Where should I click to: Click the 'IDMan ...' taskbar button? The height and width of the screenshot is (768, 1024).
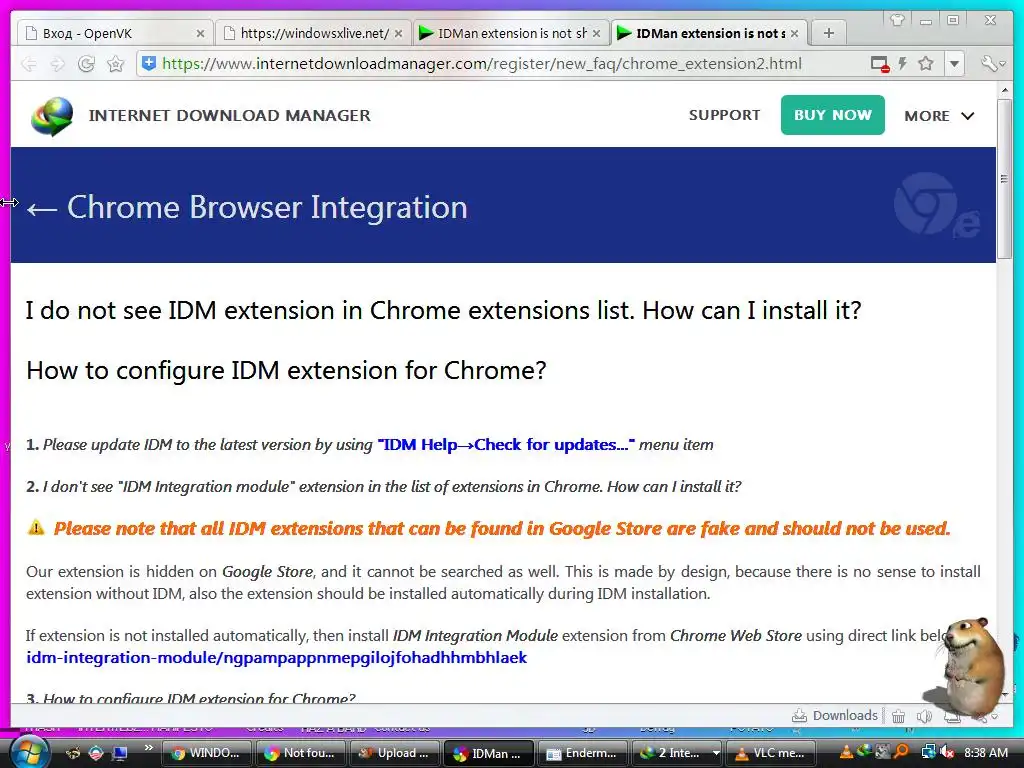tap(488, 753)
